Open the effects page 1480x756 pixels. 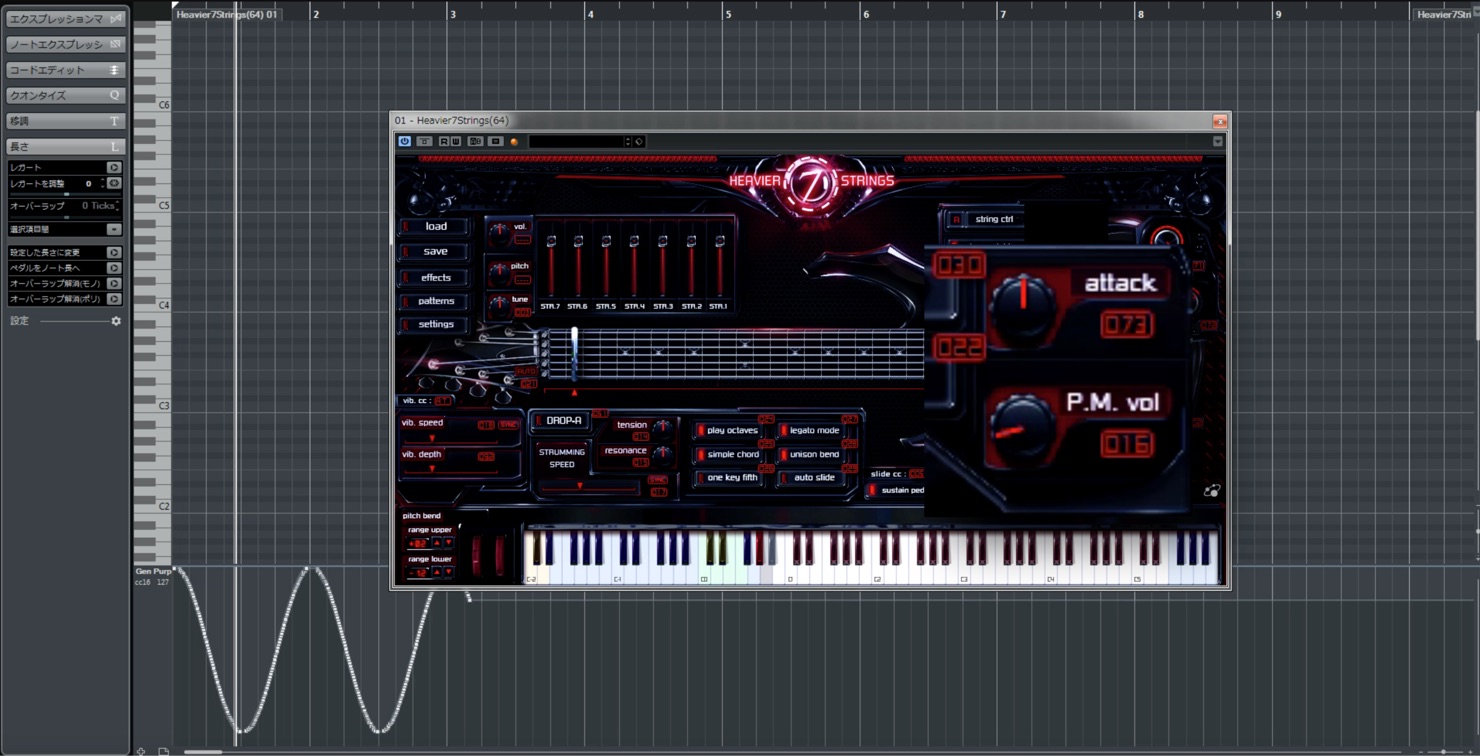[x=435, y=277]
